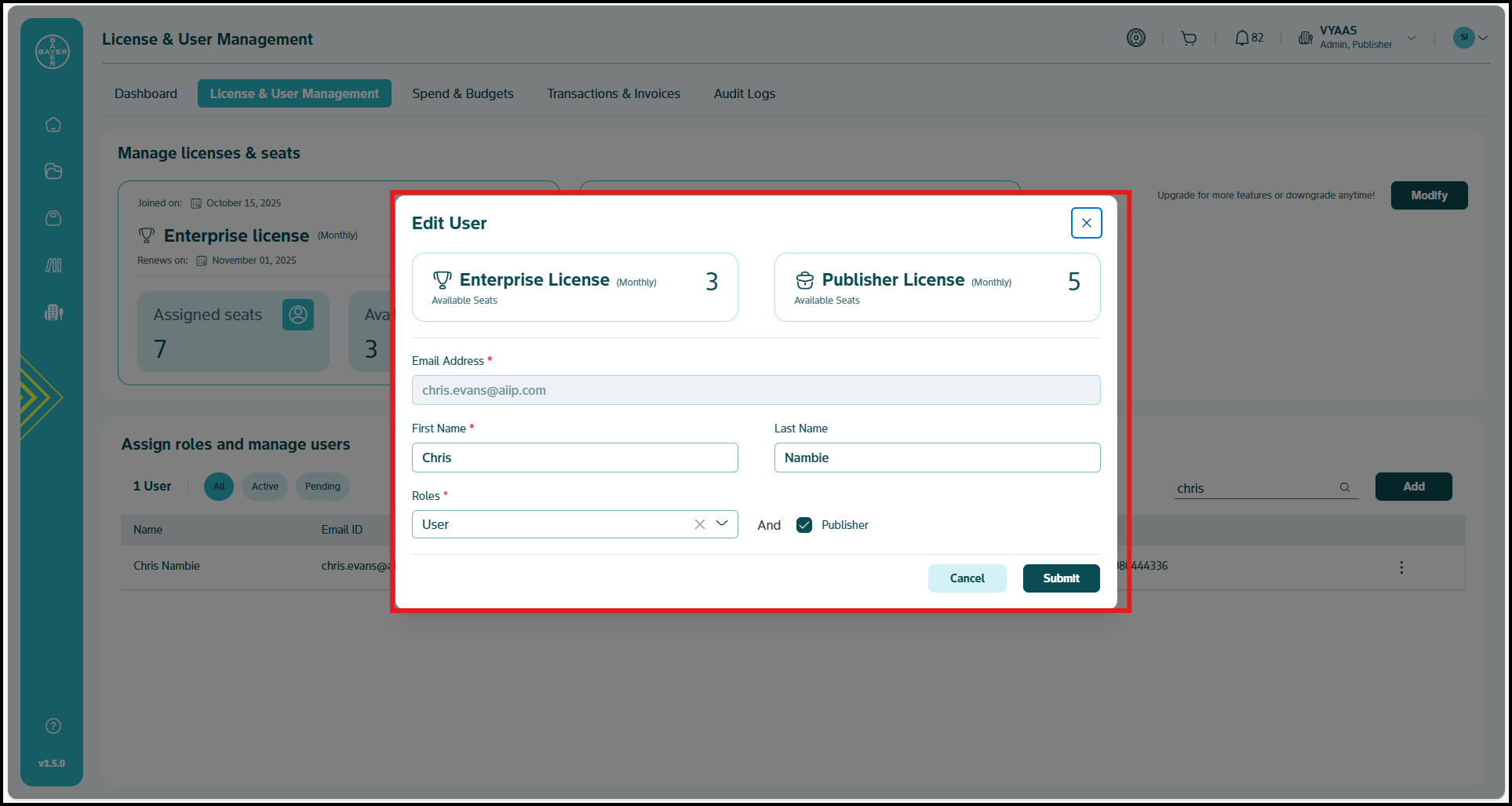Open the user avatar profile menu
Screen dimensions: 1512x806
[x=1464, y=38]
